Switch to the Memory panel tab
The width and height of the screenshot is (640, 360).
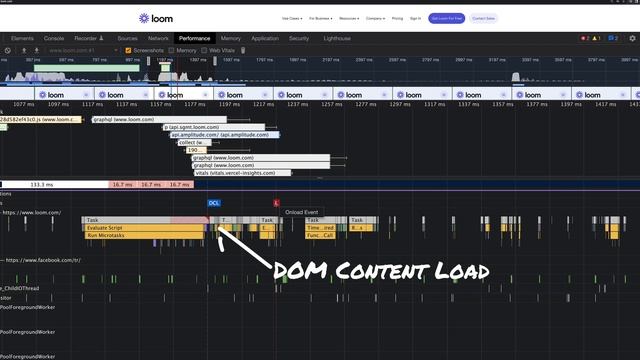click(x=231, y=38)
